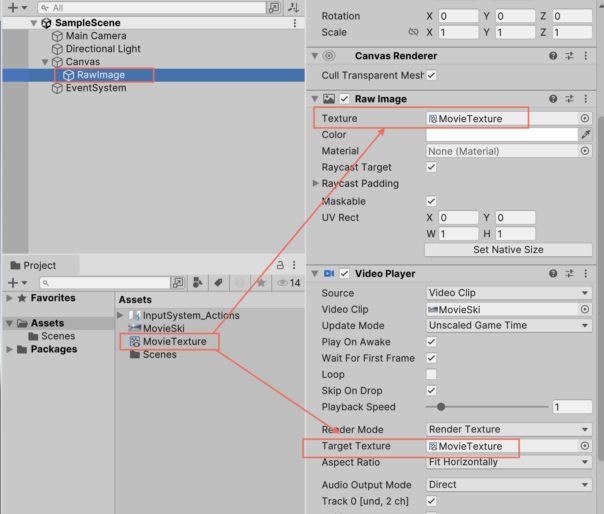Open Project panel three-dot menu

pos(294,265)
